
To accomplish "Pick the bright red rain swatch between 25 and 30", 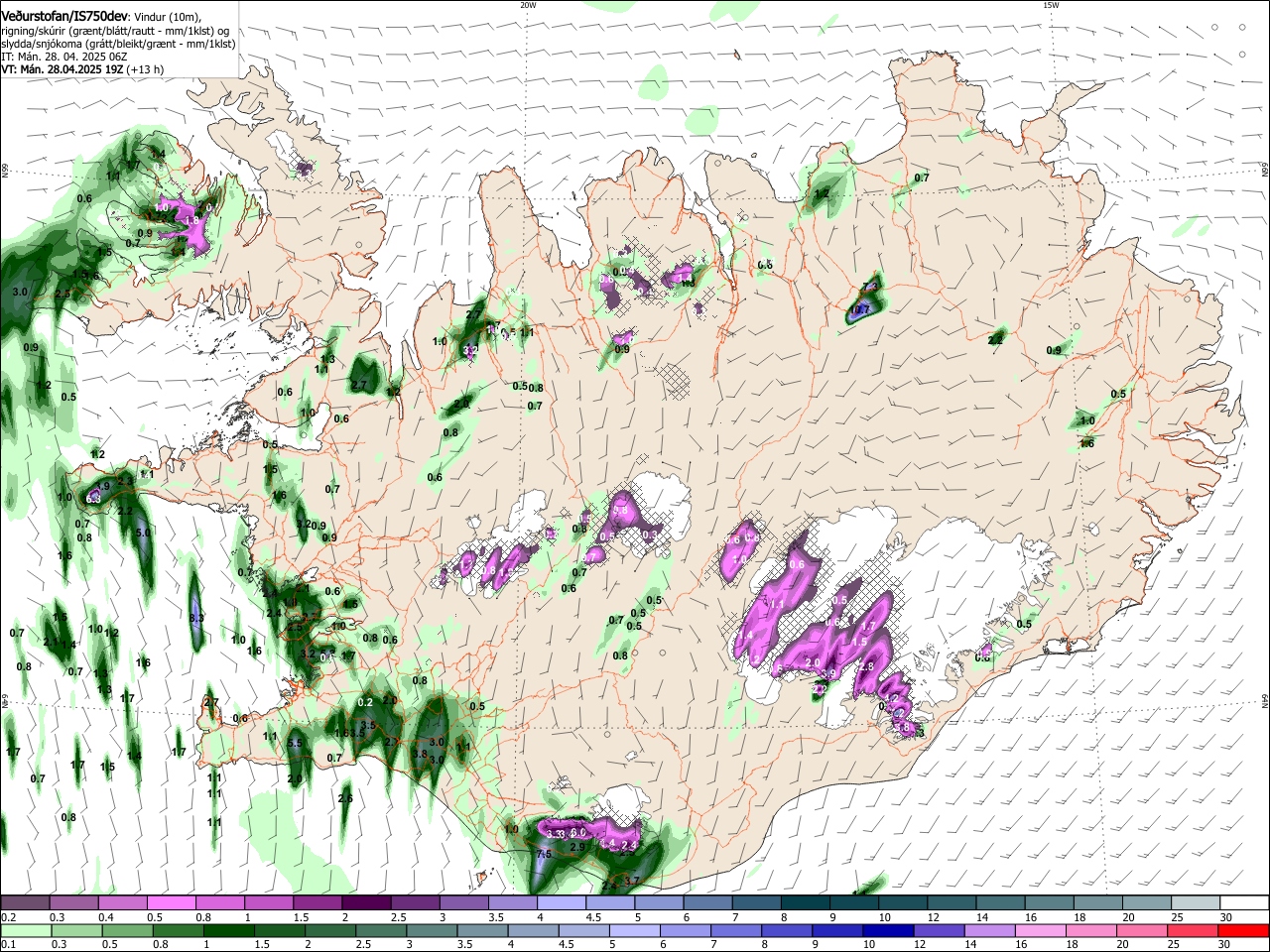I will click(1195, 930).
